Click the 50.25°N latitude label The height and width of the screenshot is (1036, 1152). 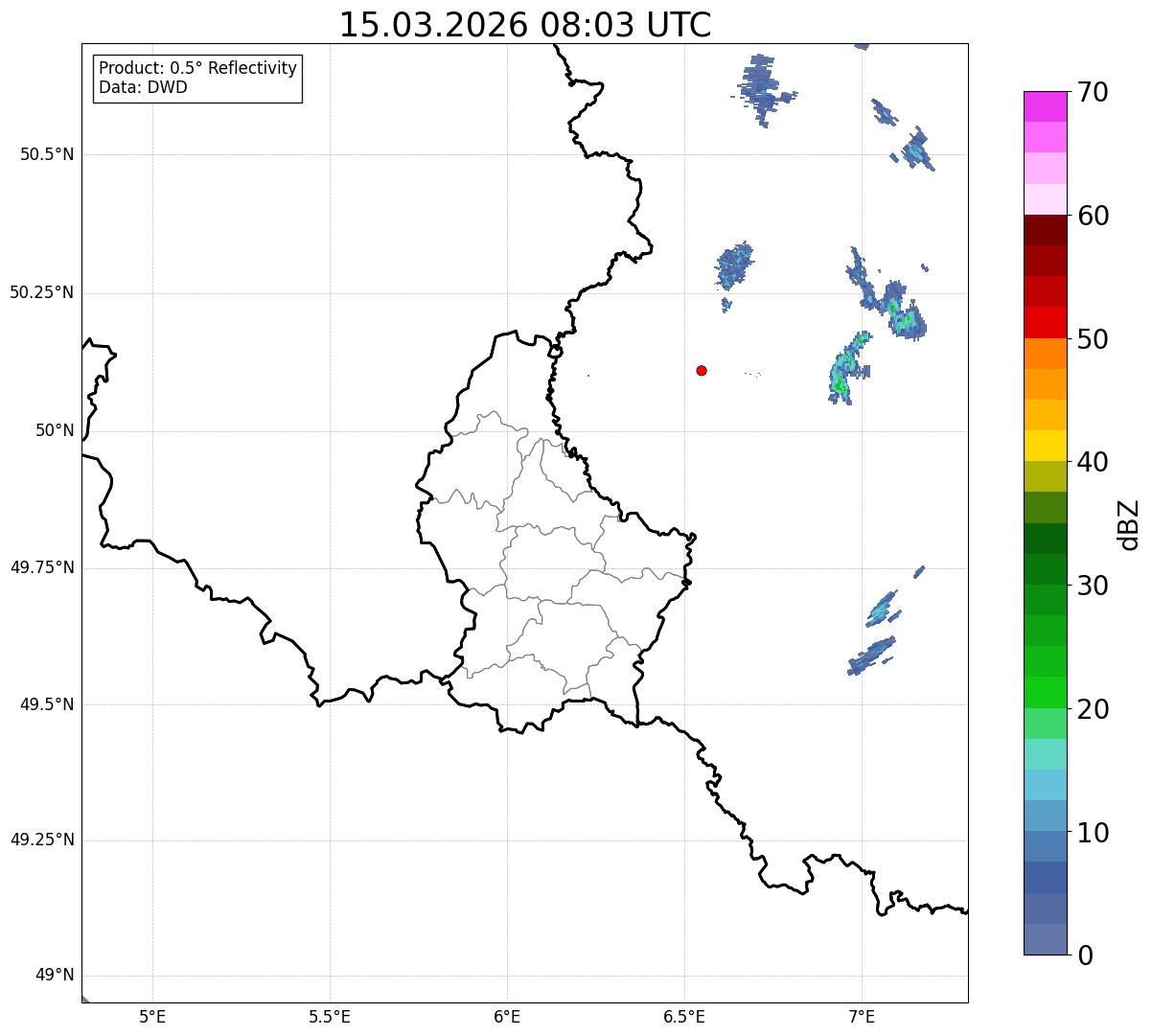pos(41,292)
